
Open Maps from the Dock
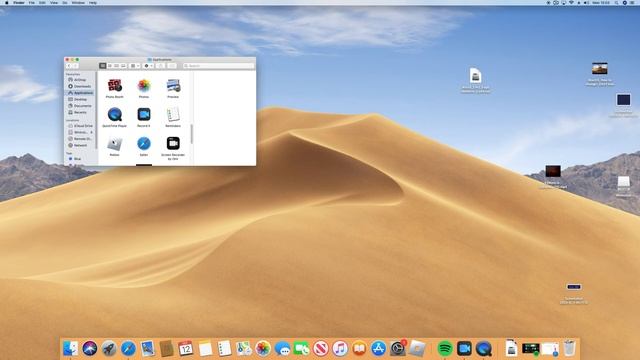(244, 349)
